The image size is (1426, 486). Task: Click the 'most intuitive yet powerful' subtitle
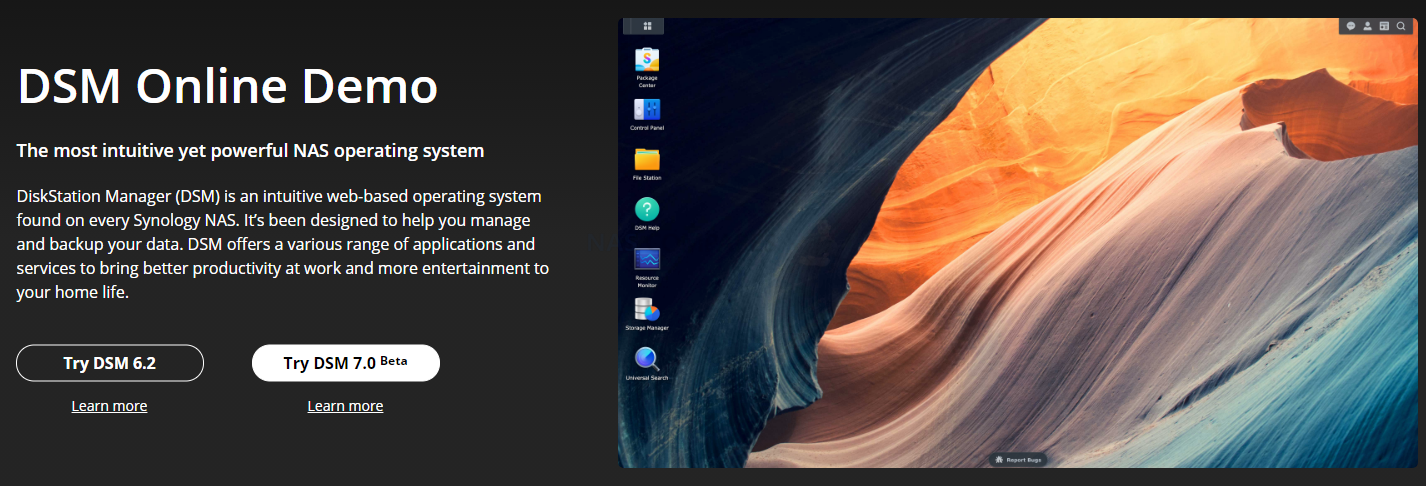coord(250,151)
